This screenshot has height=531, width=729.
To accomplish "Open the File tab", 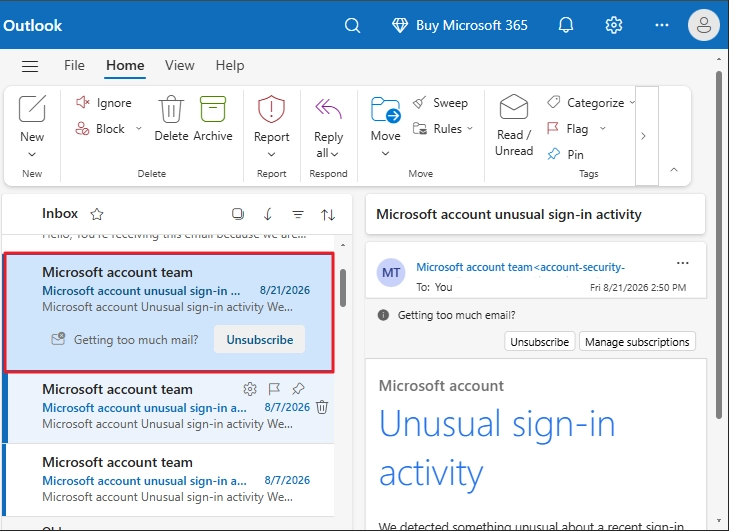I will (x=74, y=65).
